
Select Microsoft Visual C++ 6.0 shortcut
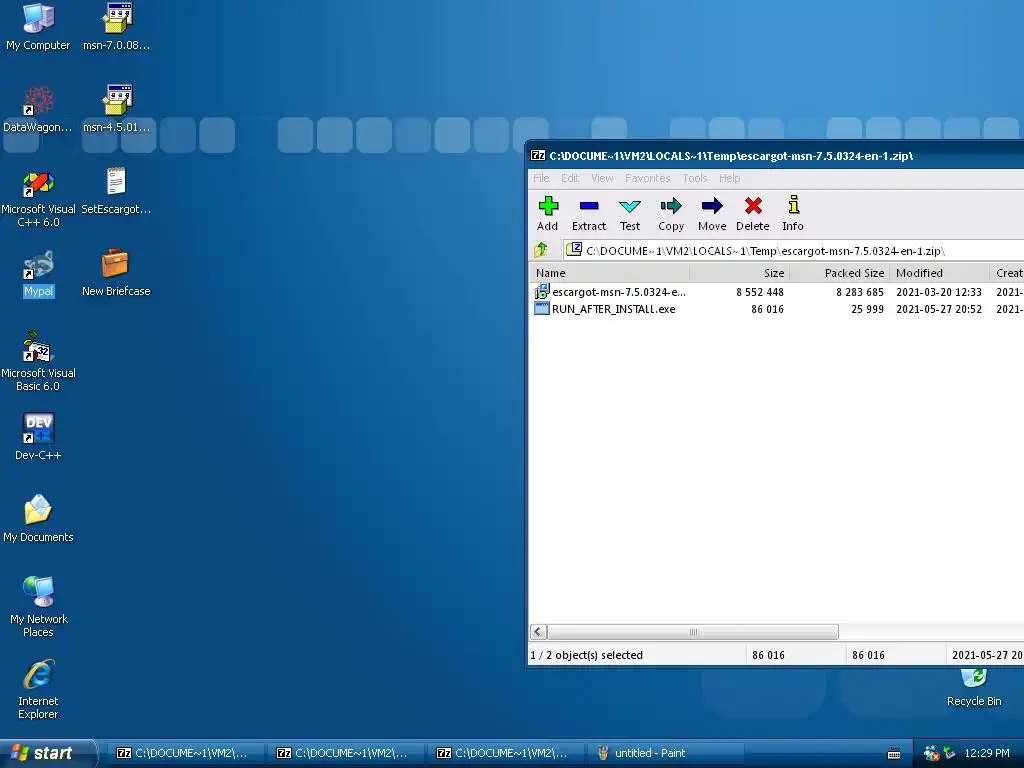point(38,197)
